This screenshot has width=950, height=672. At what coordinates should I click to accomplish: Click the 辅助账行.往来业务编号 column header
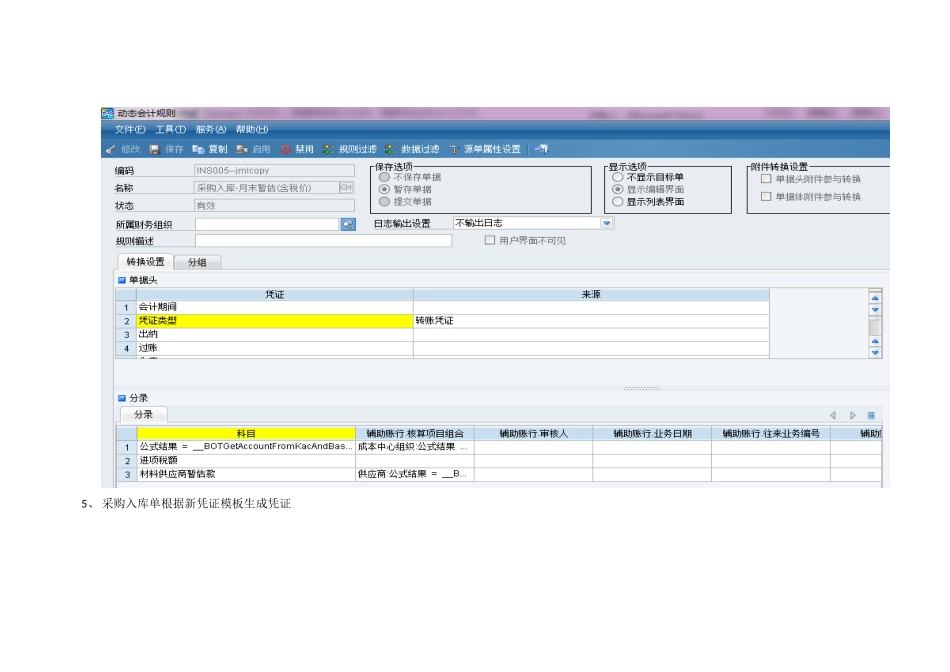pyautogui.click(x=771, y=433)
